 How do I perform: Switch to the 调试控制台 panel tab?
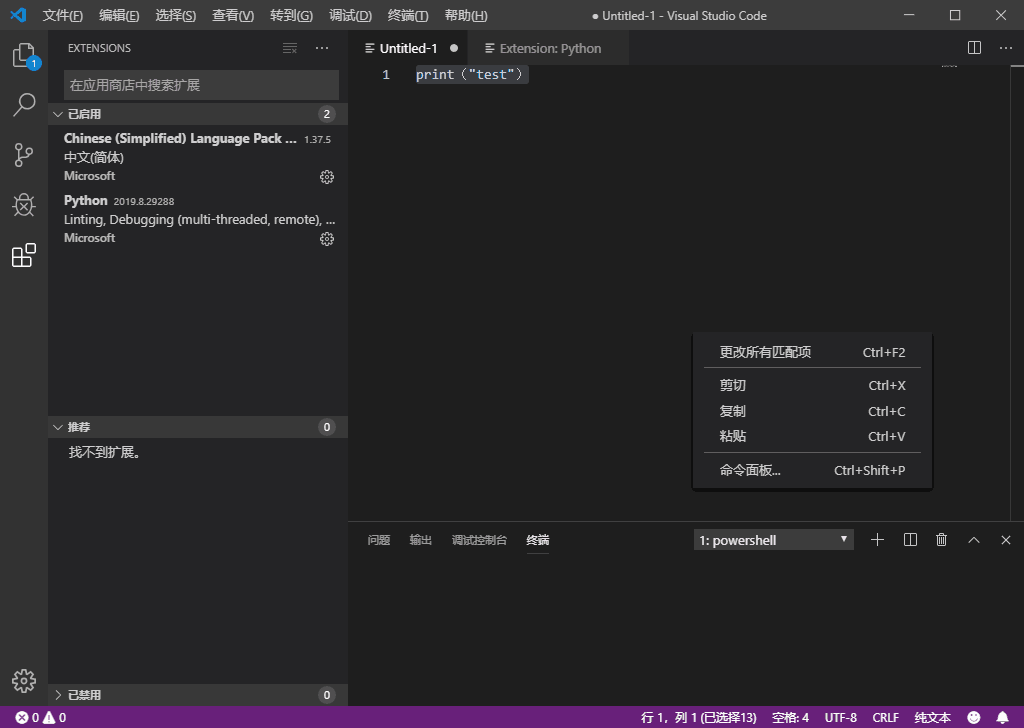click(x=479, y=540)
